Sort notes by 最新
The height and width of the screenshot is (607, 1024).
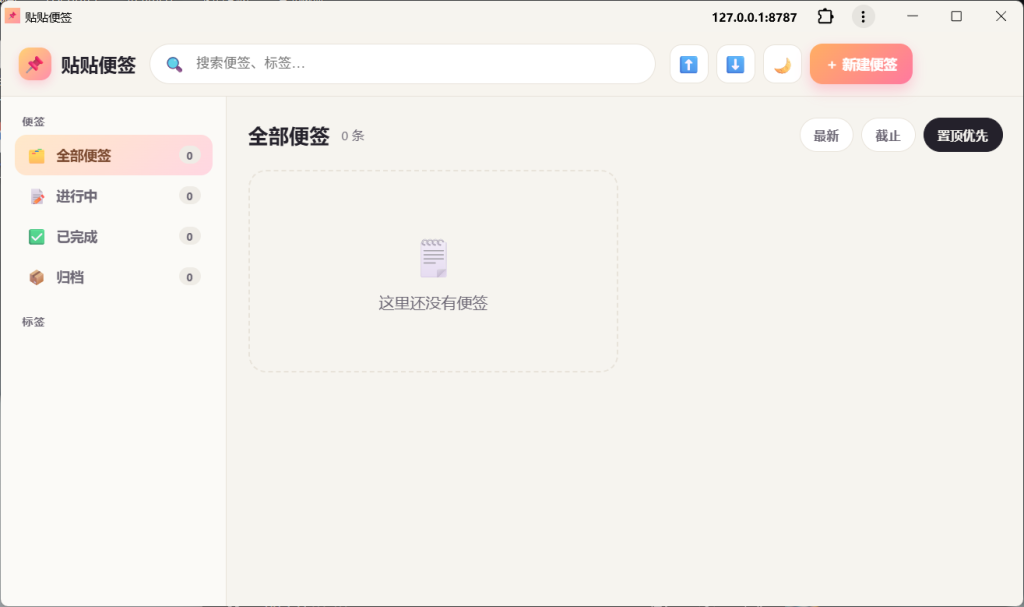click(x=826, y=135)
